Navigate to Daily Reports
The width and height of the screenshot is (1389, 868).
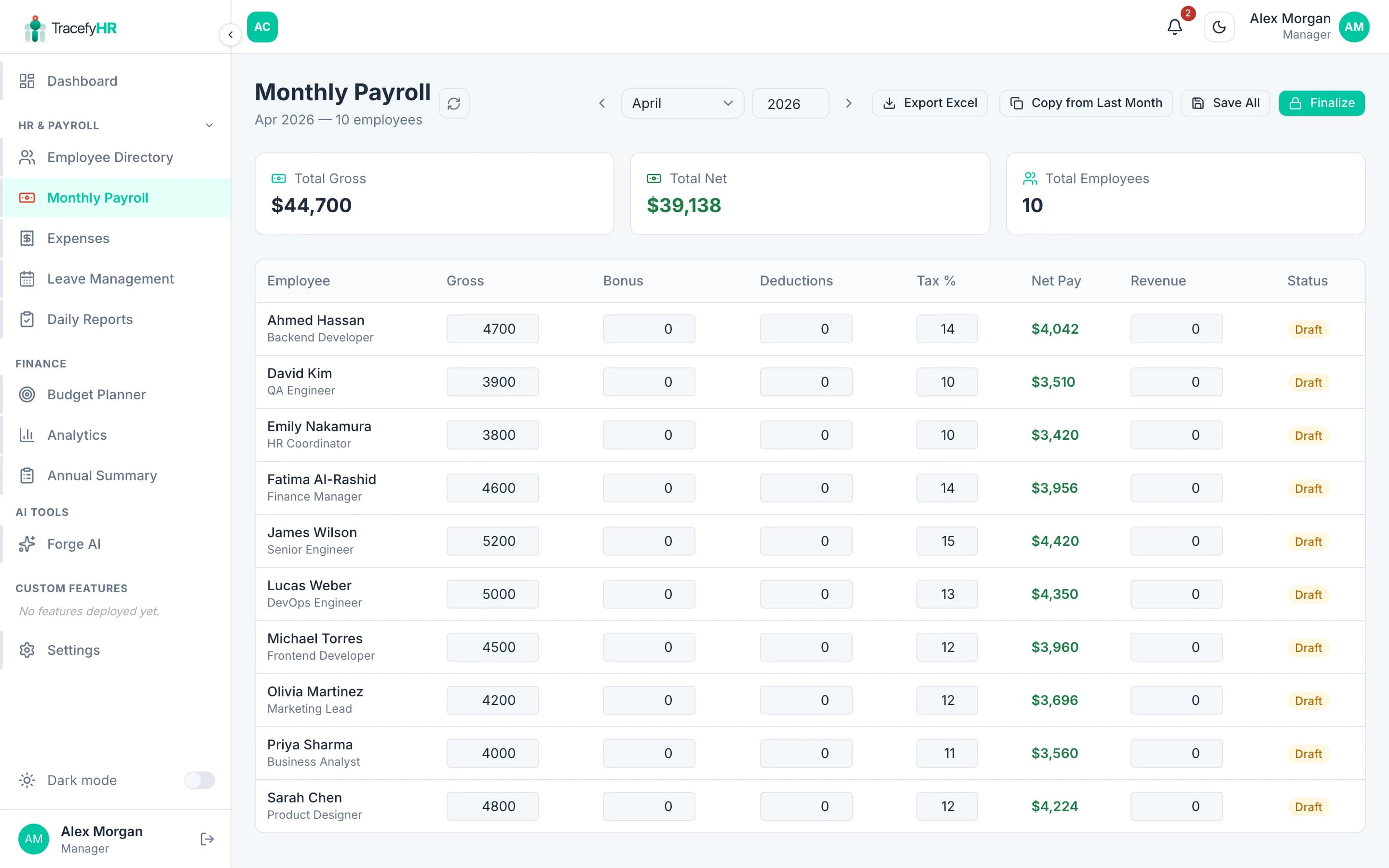point(90,319)
